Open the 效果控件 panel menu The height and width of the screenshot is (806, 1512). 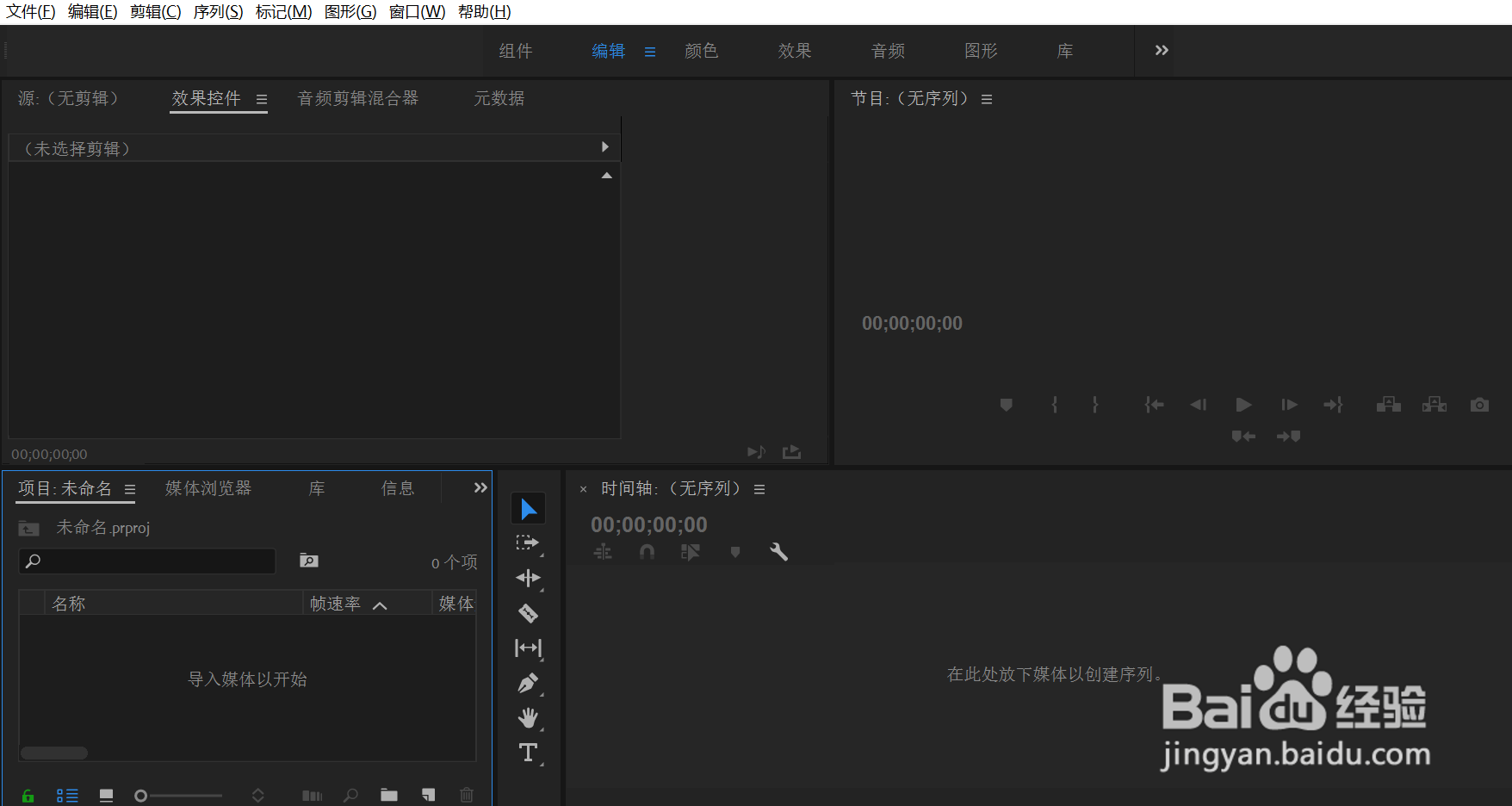(262, 100)
